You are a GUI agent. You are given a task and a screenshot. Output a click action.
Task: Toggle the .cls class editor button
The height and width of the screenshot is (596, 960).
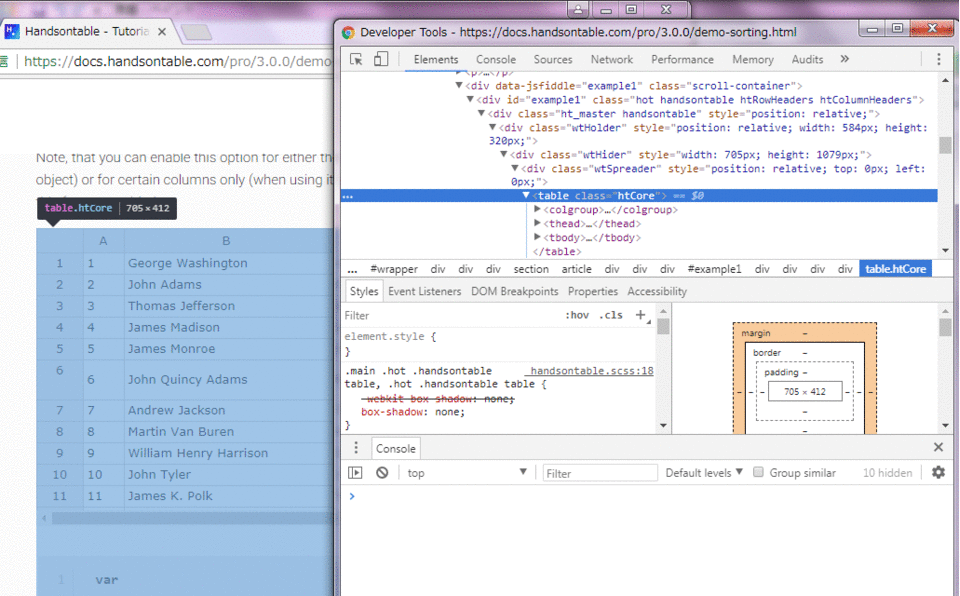click(x=610, y=315)
